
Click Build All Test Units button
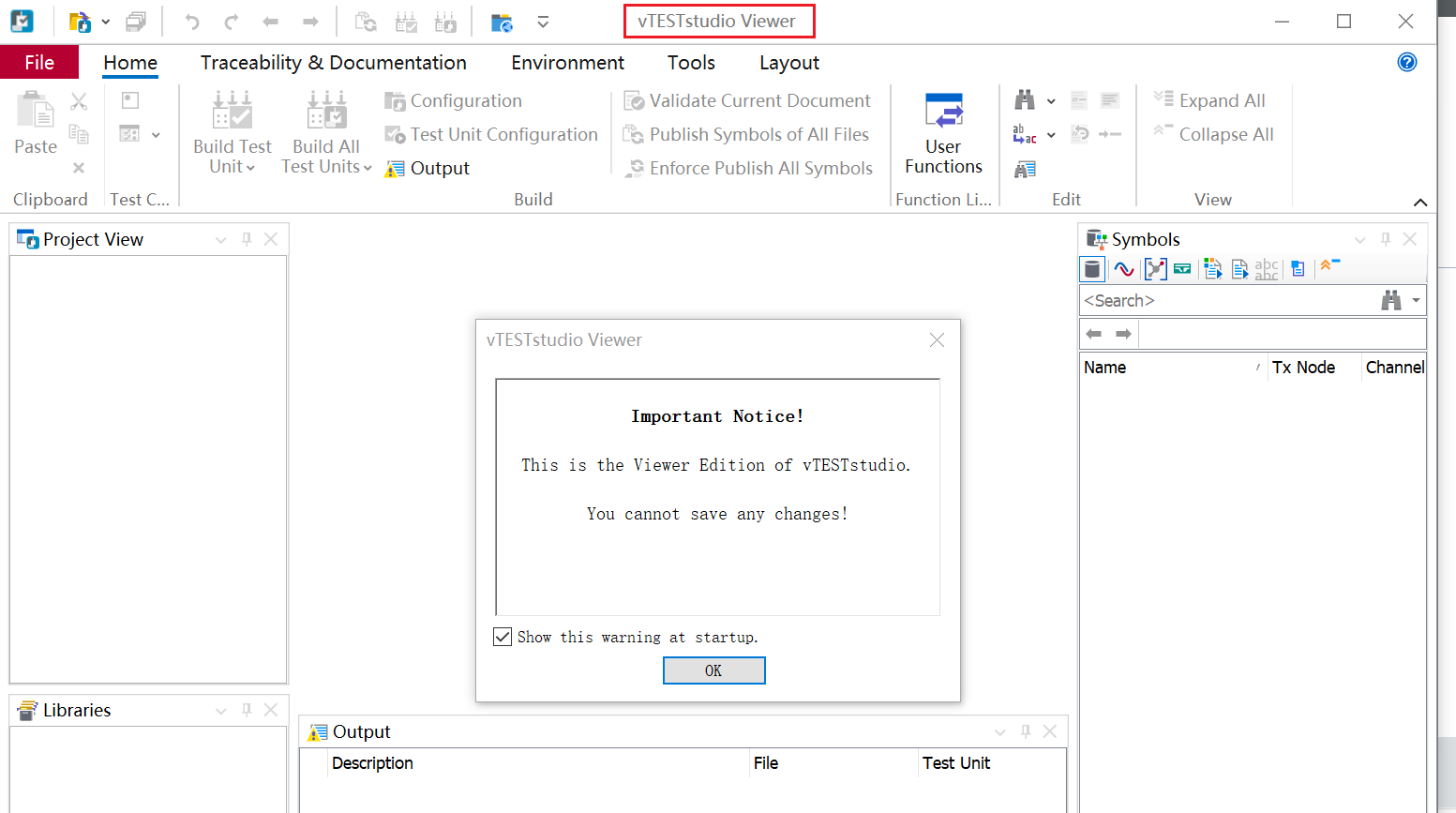[x=326, y=132]
